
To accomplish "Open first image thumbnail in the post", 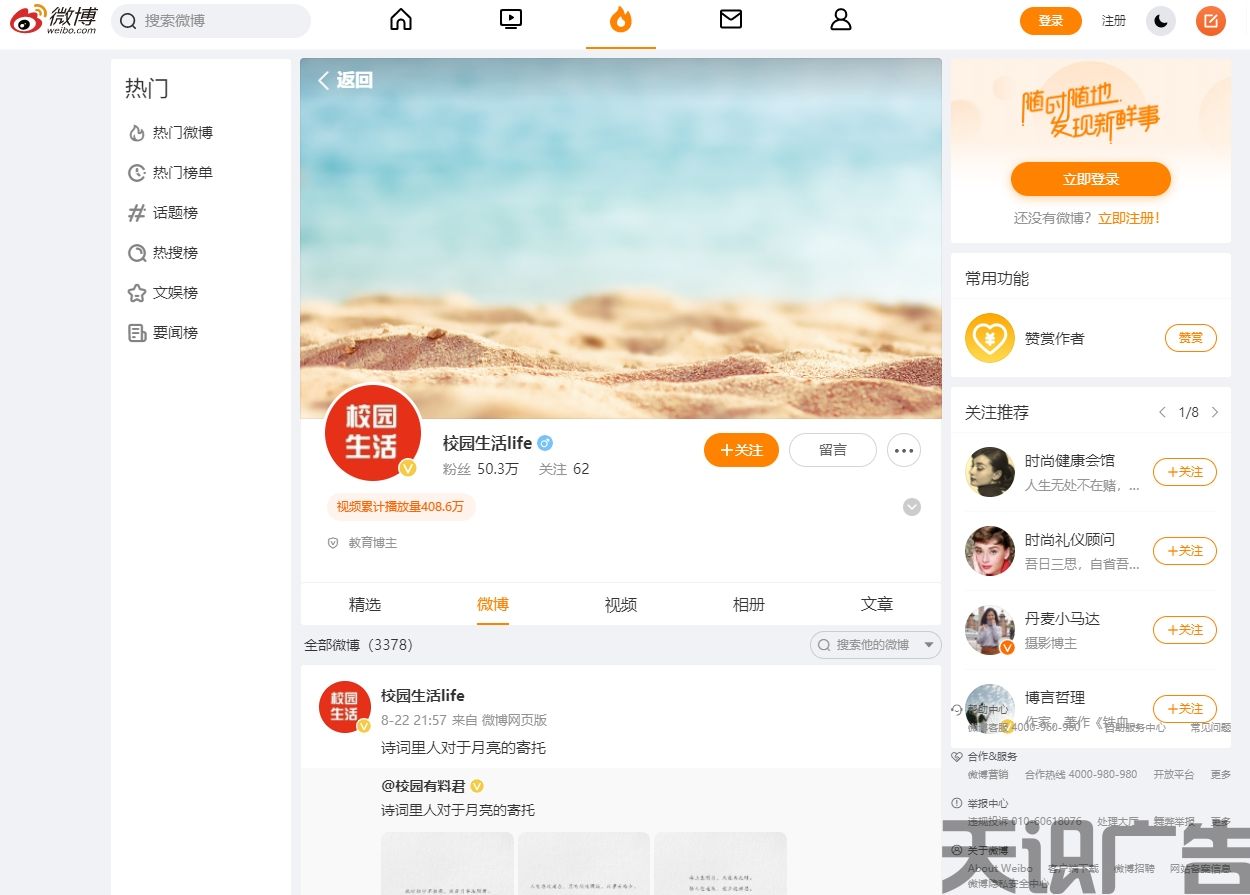I will click(x=447, y=863).
